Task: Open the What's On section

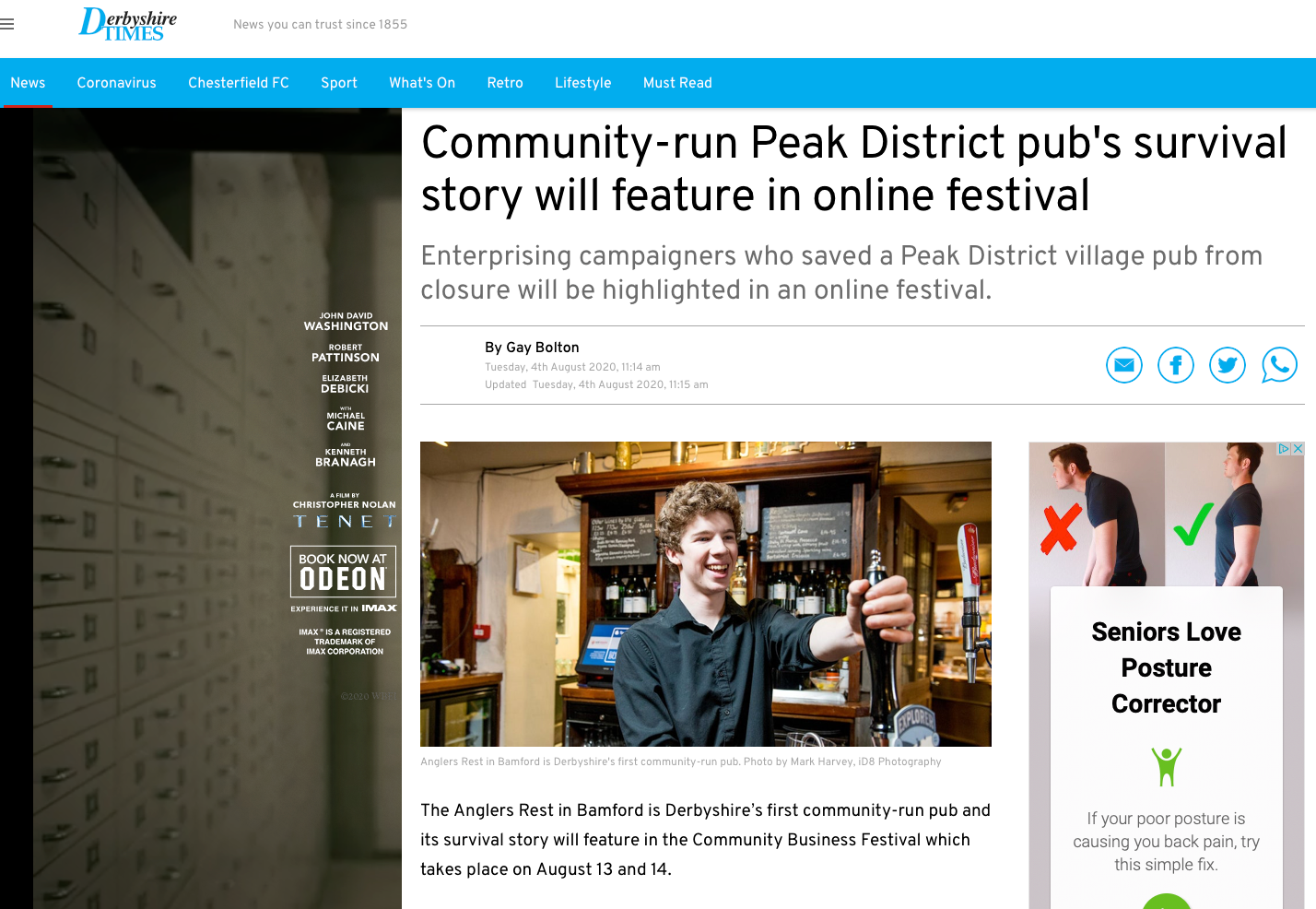Action: (x=422, y=83)
